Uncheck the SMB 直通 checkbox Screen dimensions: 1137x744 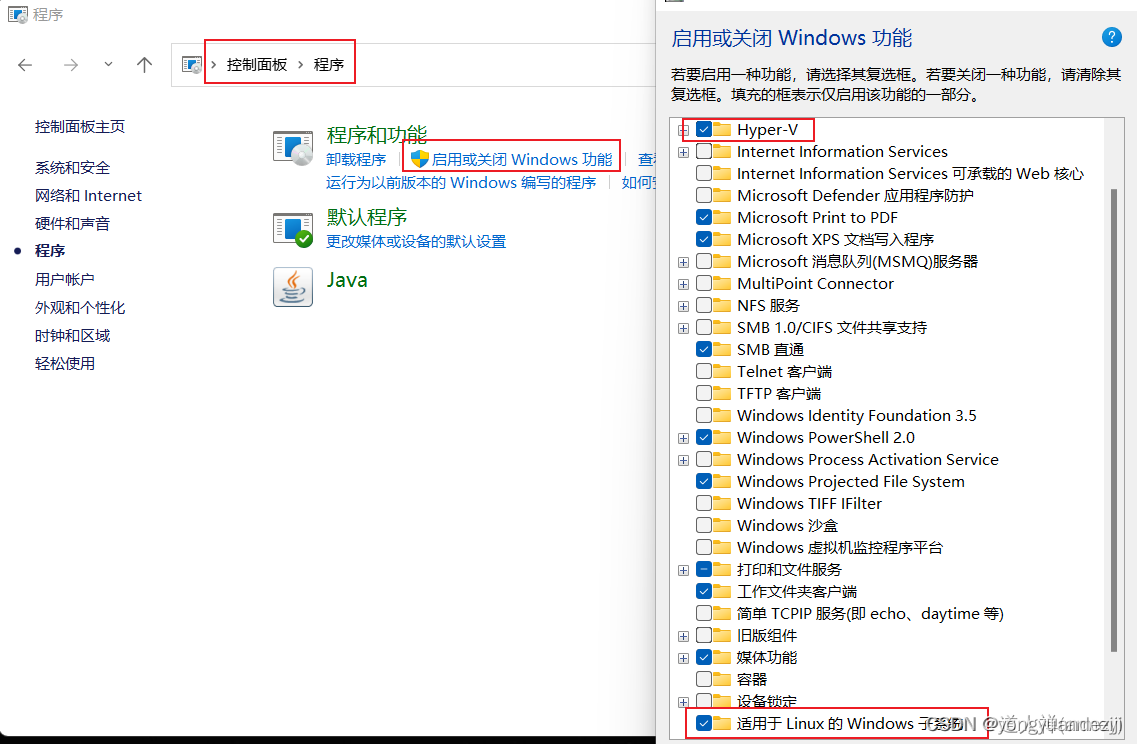pos(703,350)
